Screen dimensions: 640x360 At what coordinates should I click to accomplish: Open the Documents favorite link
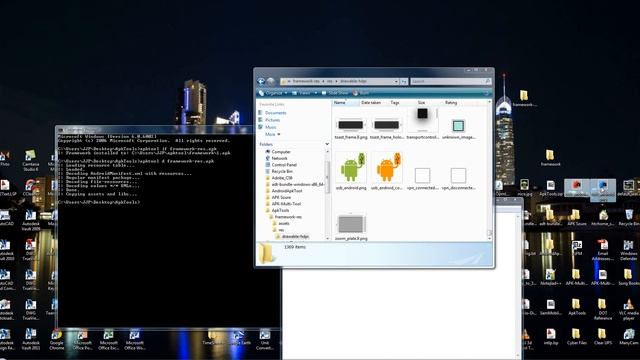(x=272, y=113)
